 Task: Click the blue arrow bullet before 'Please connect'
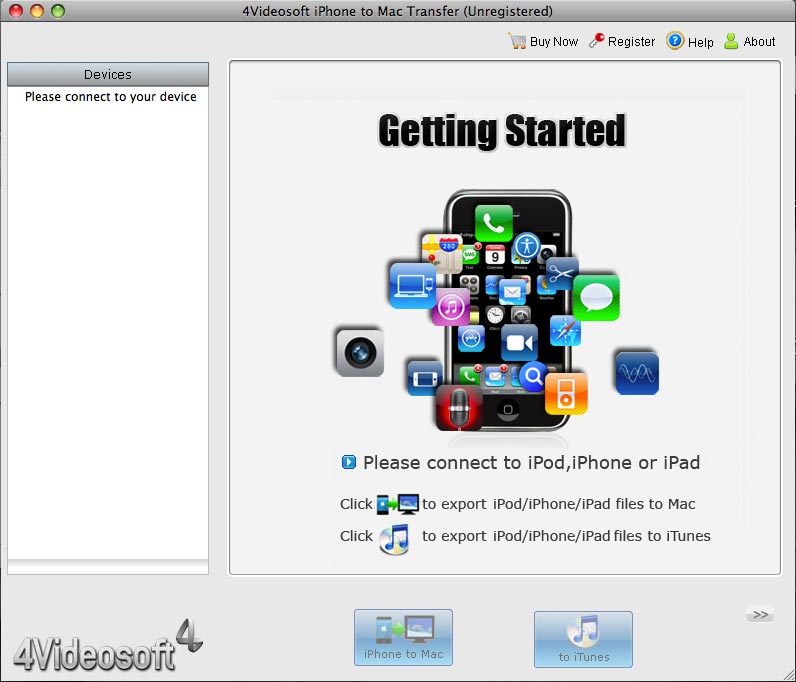coord(349,462)
